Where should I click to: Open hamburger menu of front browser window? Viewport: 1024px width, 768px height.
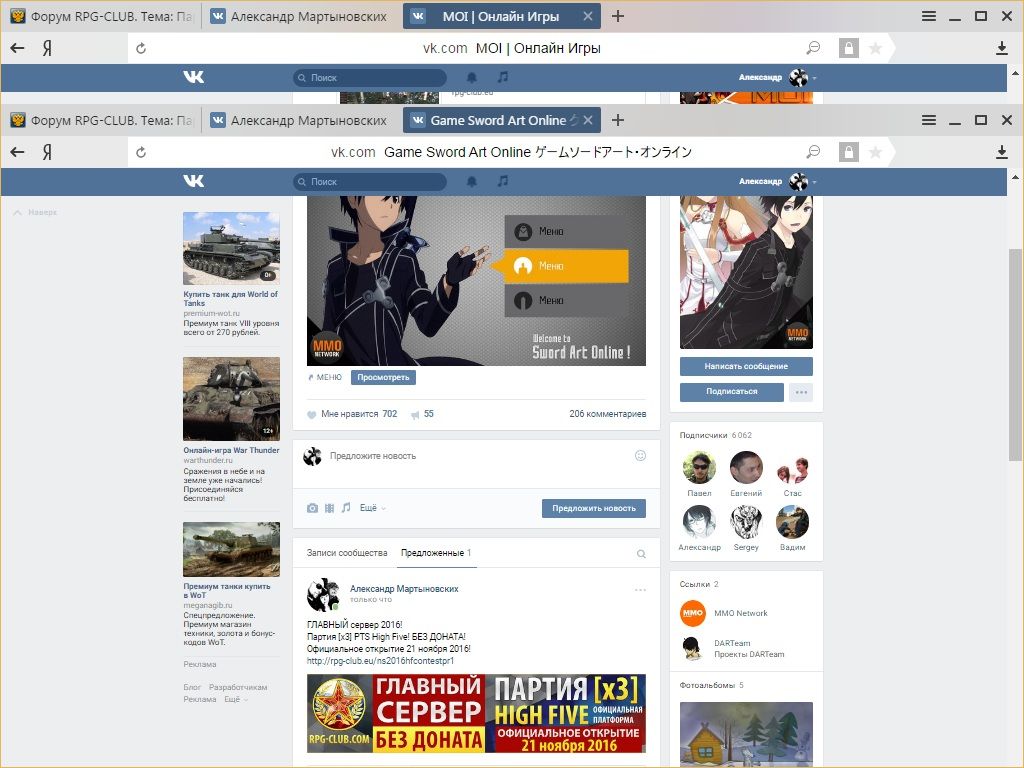[x=929, y=120]
